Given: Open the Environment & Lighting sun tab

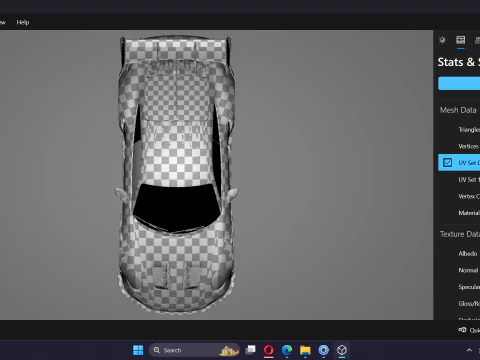Looking at the screenshot, I should pyautogui.click(x=442, y=40).
